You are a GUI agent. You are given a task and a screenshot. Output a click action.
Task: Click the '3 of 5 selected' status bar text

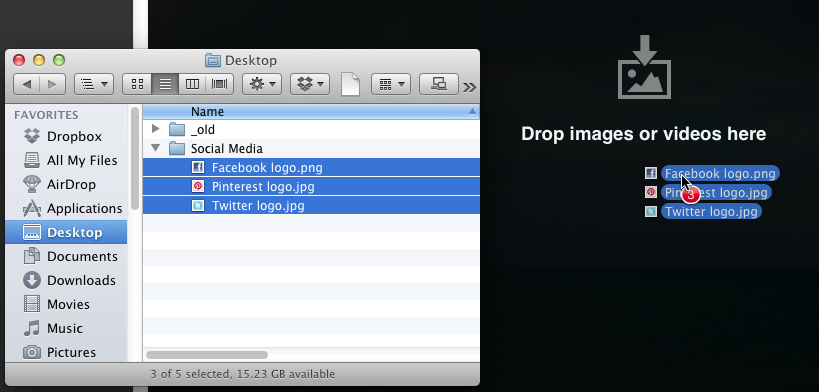pos(243,374)
